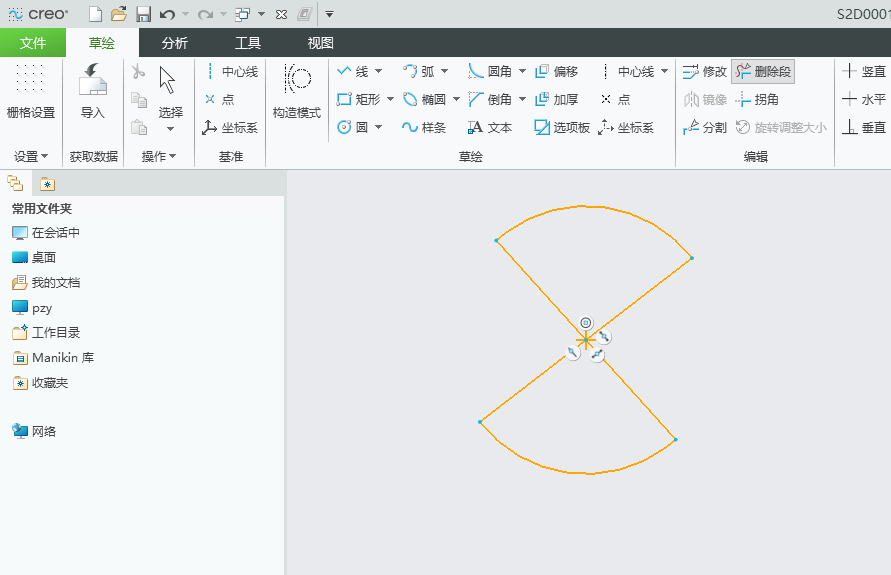Open 在会话中 folder

click(46, 232)
